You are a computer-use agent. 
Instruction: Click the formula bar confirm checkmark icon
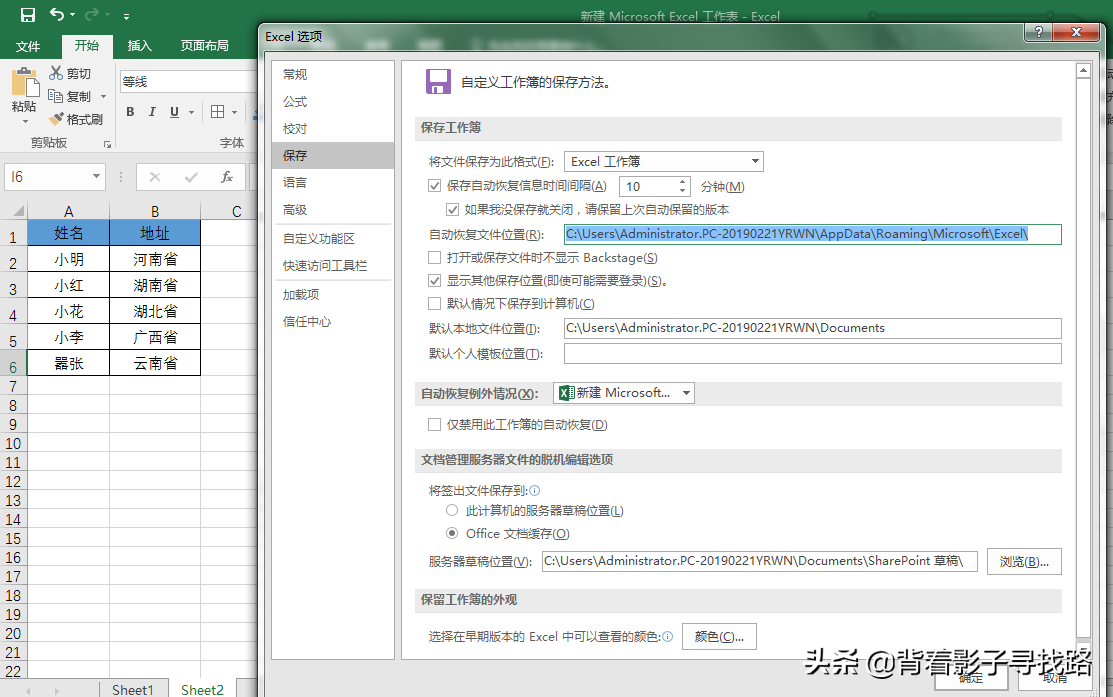pos(191,177)
